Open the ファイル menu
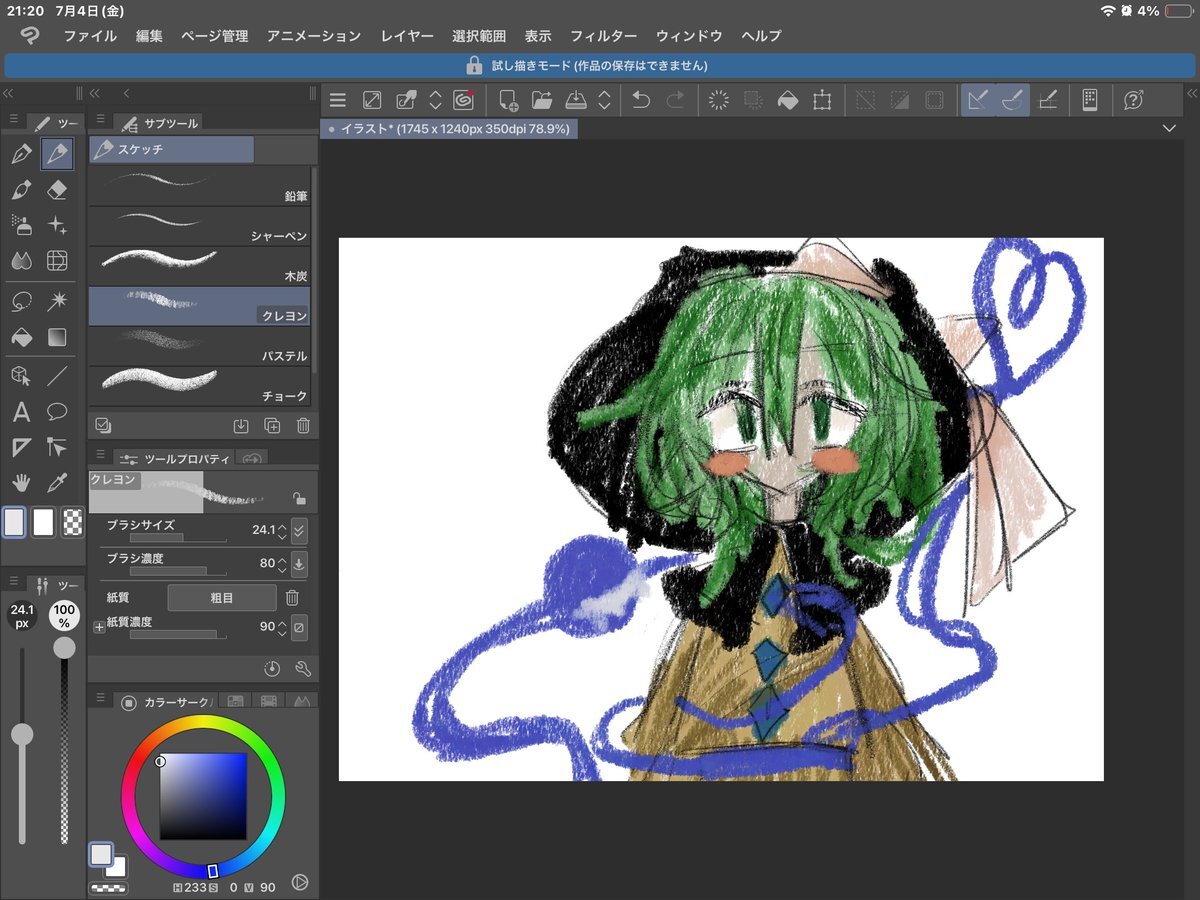 pyautogui.click(x=90, y=36)
